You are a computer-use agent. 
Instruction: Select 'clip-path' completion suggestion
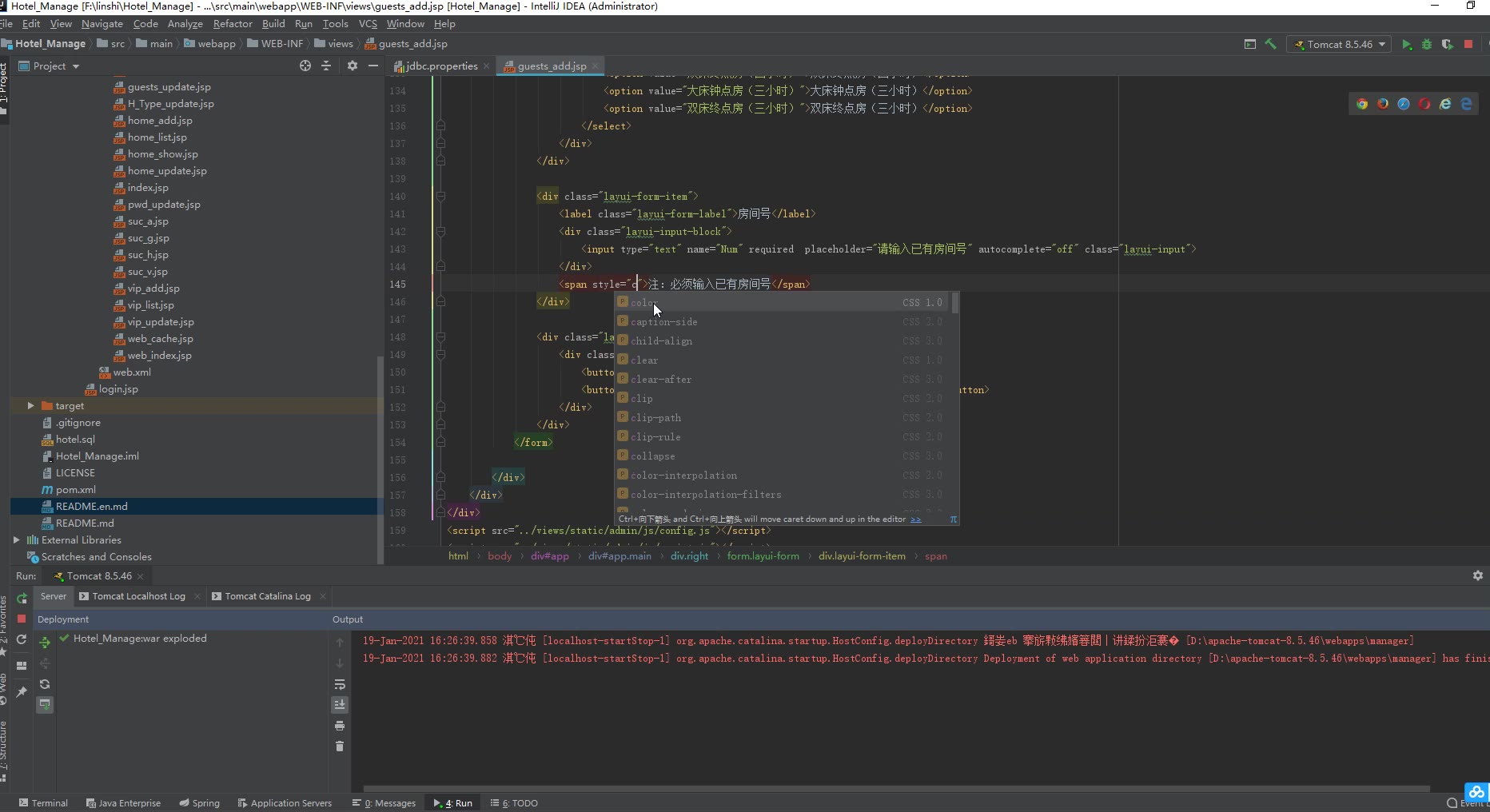point(783,418)
